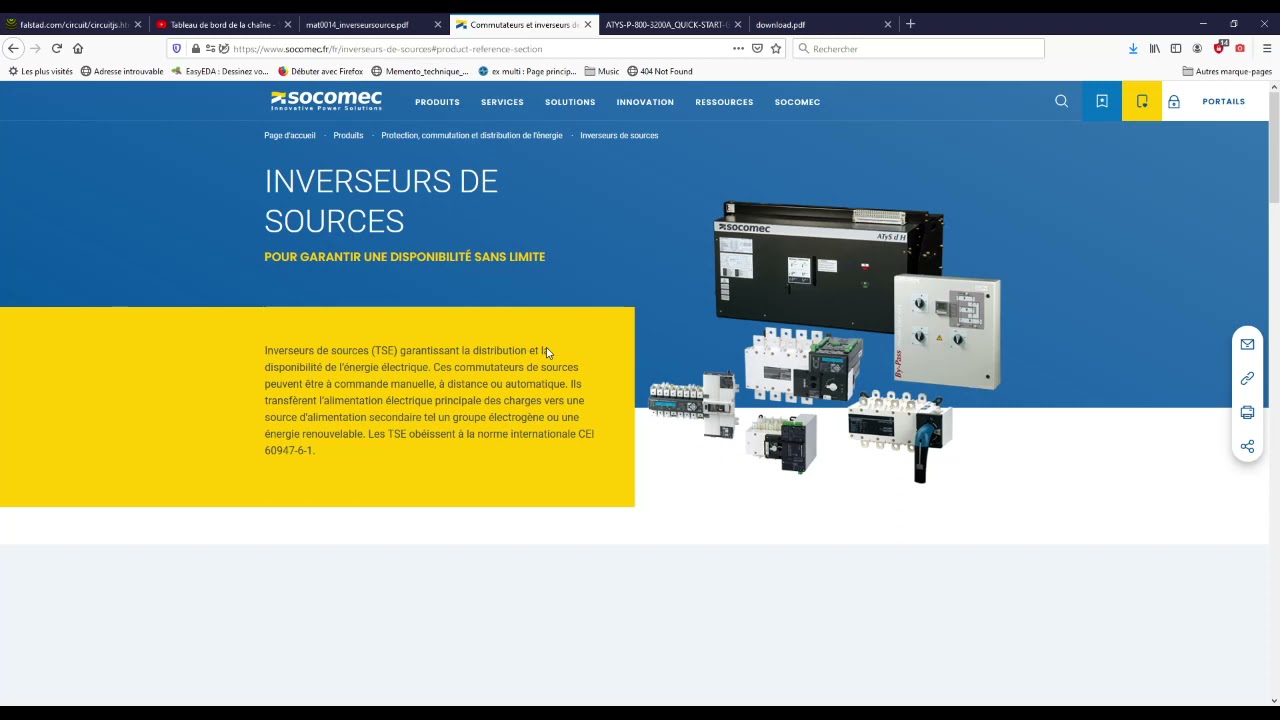
Task: Click the red camera screenshot extension
Action: click(1240, 48)
